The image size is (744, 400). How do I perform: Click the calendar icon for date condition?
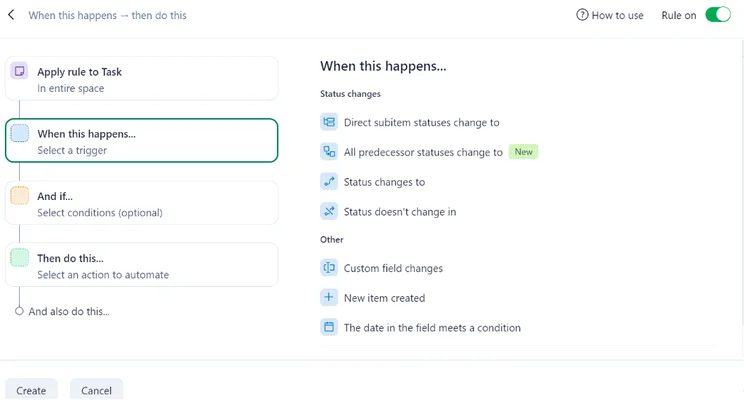point(329,327)
